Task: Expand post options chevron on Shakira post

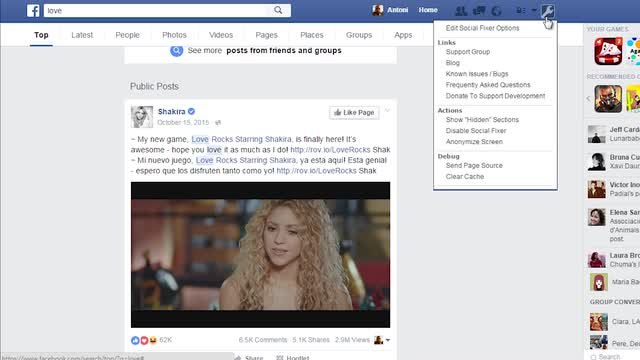Action: pos(387,111)
